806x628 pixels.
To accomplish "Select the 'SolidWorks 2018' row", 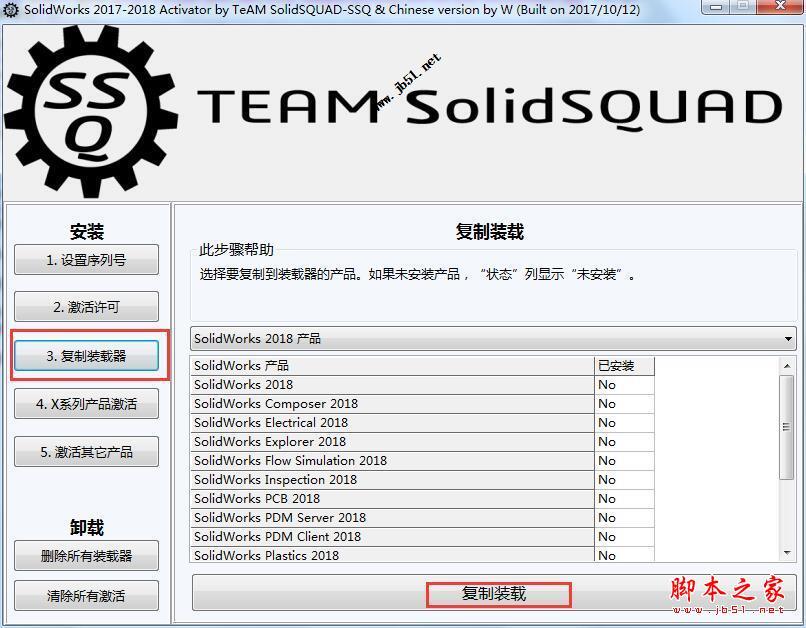I will click(x=423, y=385).
